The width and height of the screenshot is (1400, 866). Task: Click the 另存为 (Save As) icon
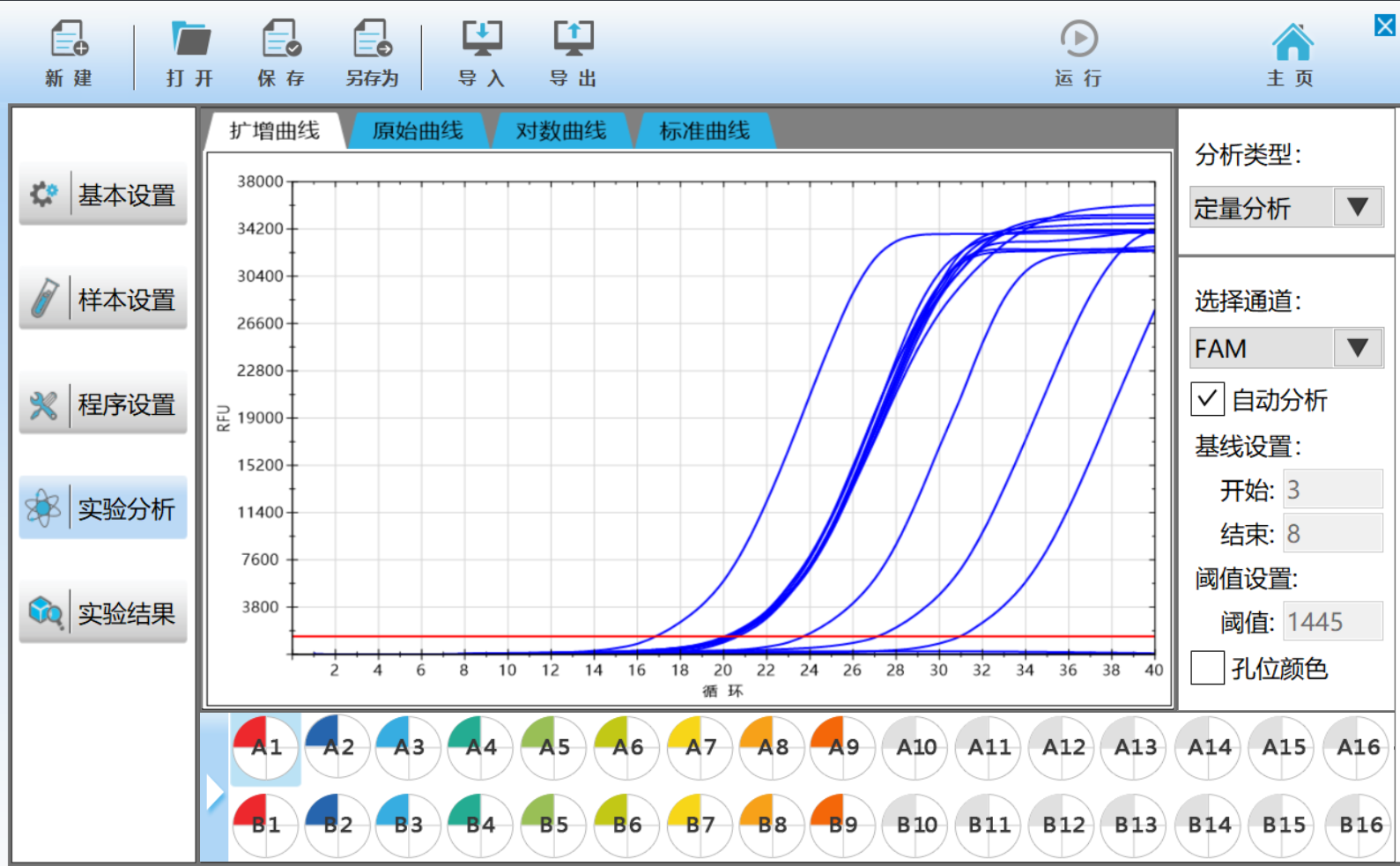point(372,41)
